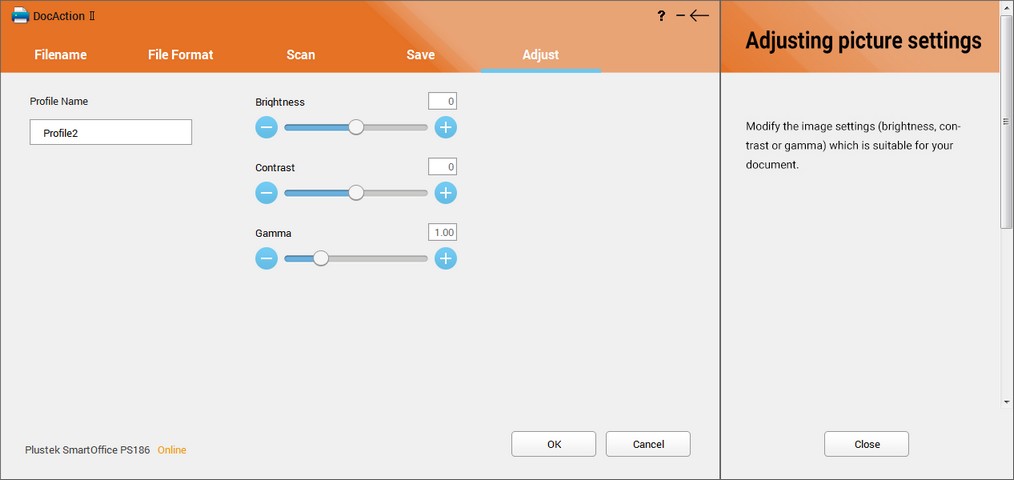Click the help panel scrollbar down arrow
Image resolution: width=1014 pixels, height=480 pixels.
(1006, 402)
